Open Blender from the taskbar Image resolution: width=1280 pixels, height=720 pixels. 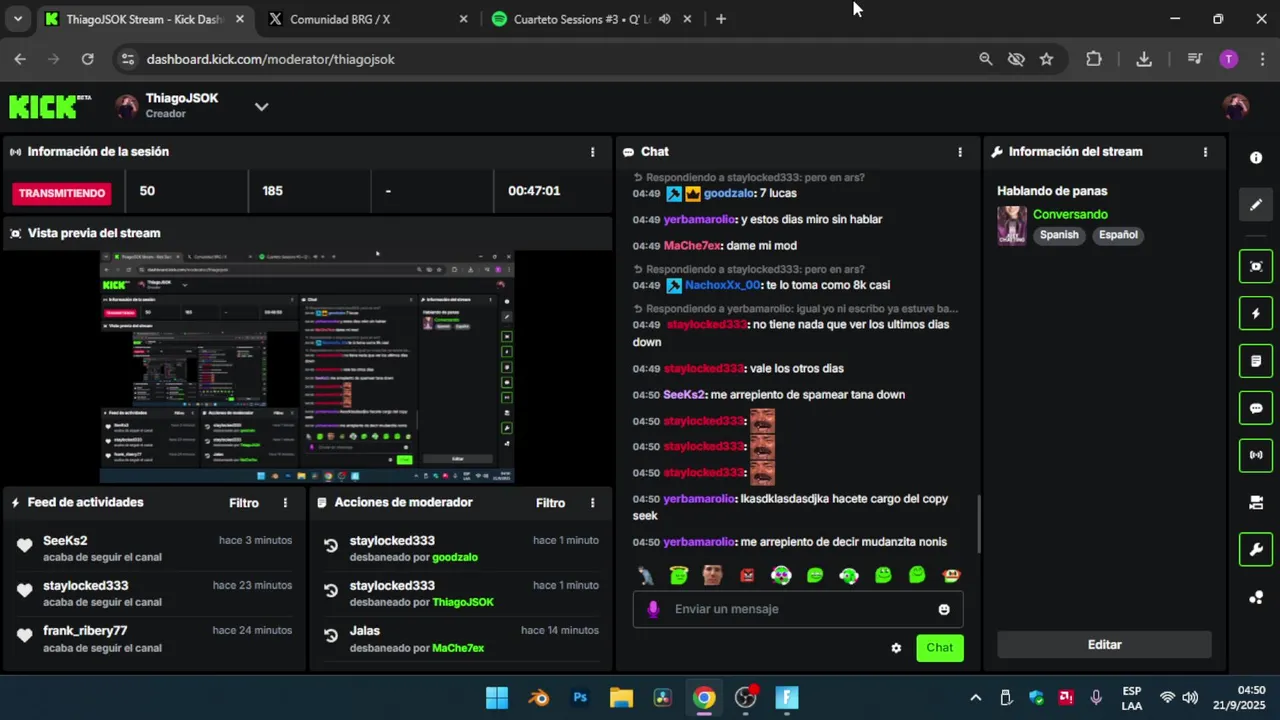pyautogui.click(x=539, y=698)
